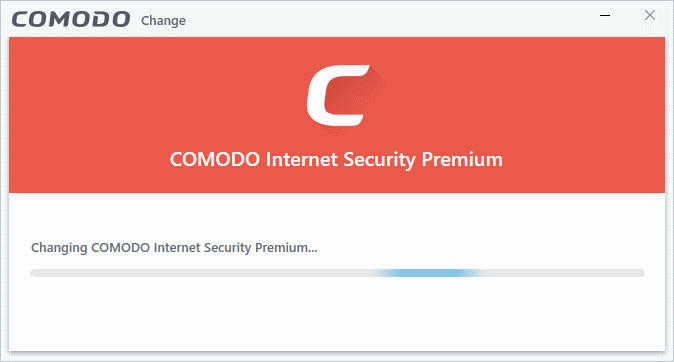Image resolution: width=674 pixels, height=362 pixels.
Task: Minimize the COMODO Change window
Action: 605,15
